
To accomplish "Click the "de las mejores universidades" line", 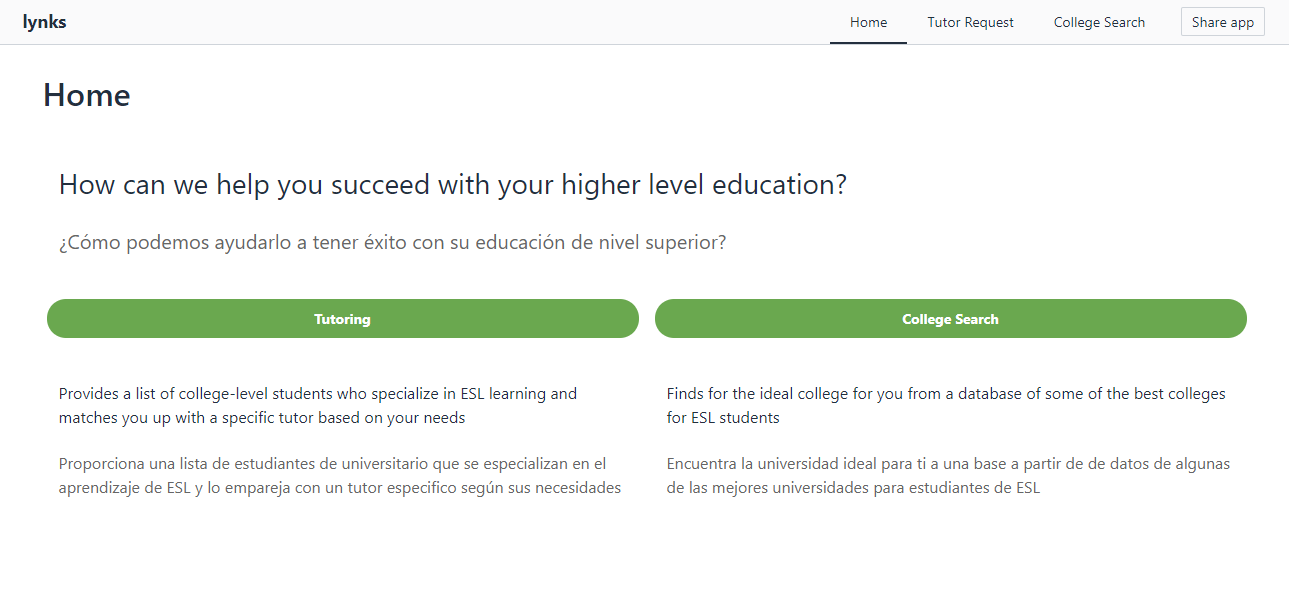I will pyautogui.click(x=853, y=488).
